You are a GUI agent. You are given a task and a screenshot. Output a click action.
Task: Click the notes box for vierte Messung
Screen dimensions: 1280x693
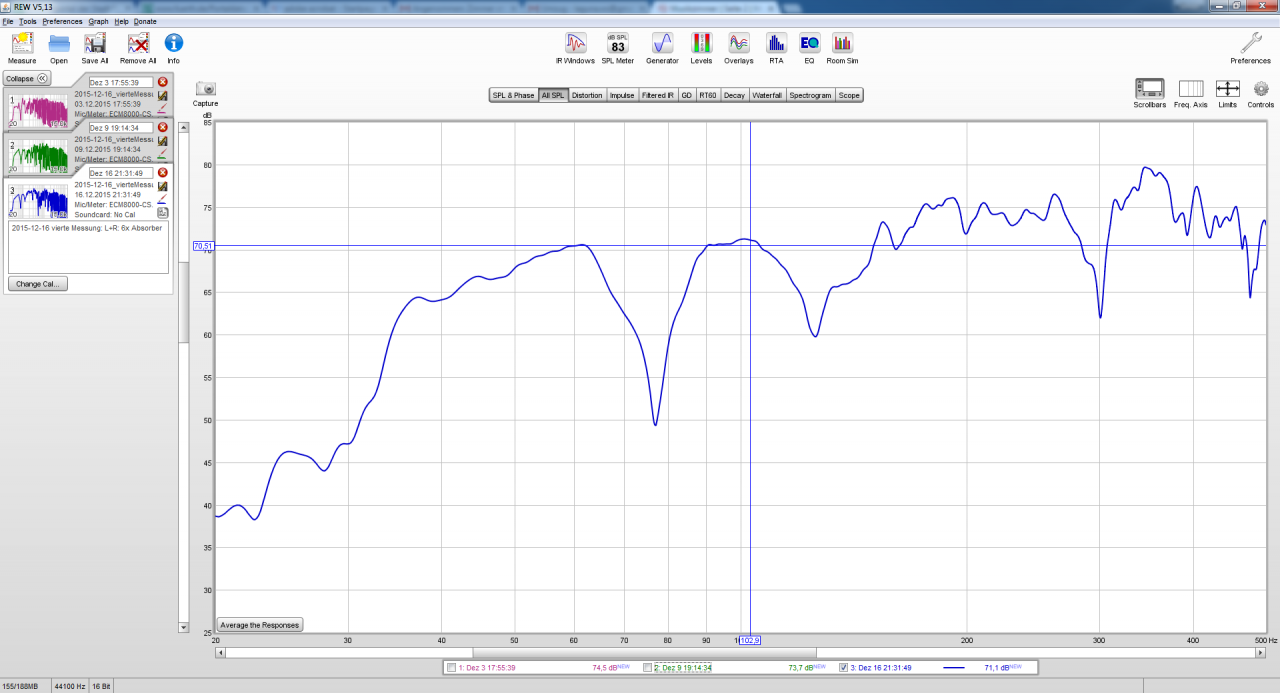(88, 247)
